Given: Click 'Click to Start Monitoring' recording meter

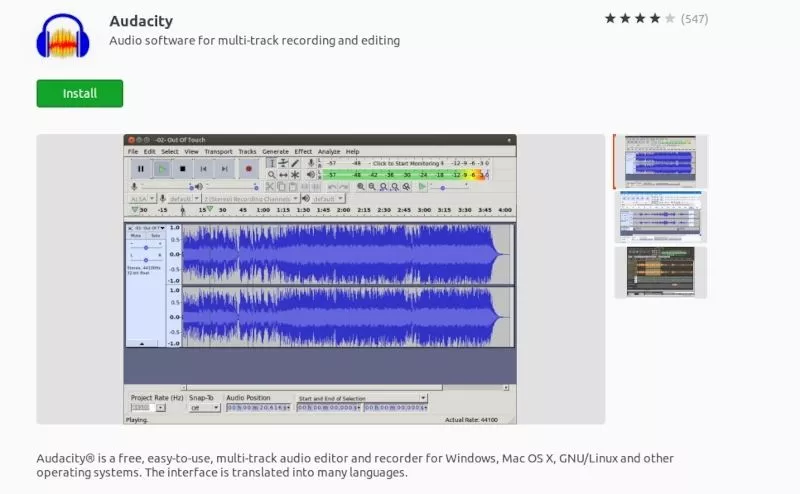Looking at the screenshot, I should [406, 163].
